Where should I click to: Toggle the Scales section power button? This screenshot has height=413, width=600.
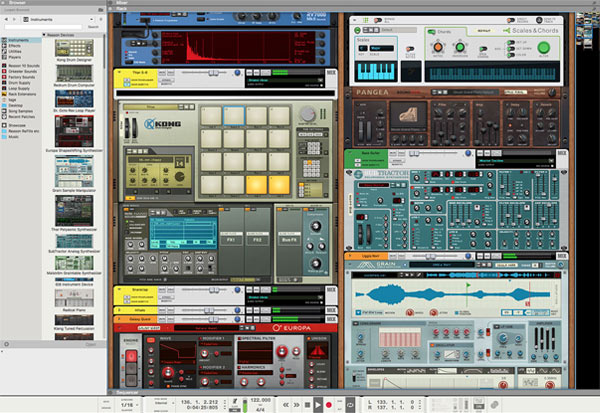tap(357, 31)
